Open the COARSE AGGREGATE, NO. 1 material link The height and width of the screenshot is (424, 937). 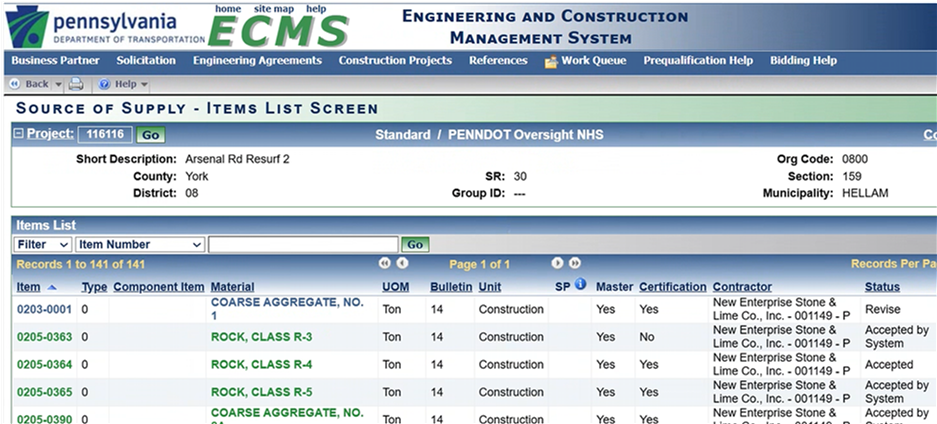coord(287,309)
